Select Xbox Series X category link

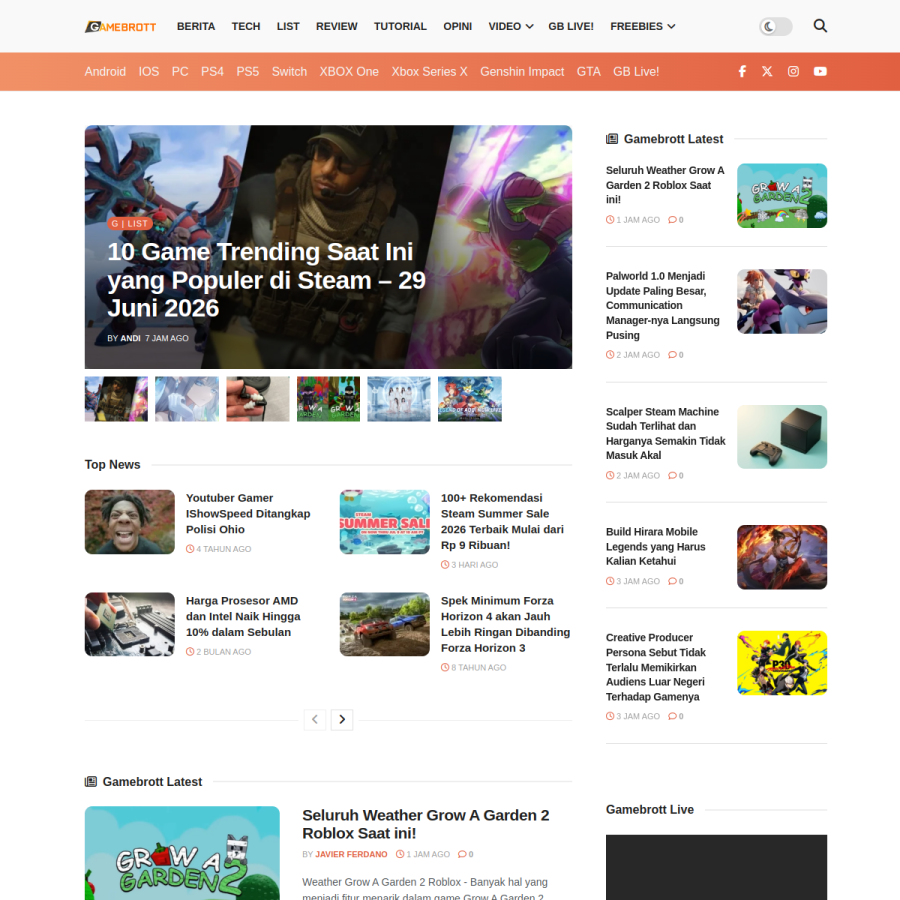[x=429, y=72]
